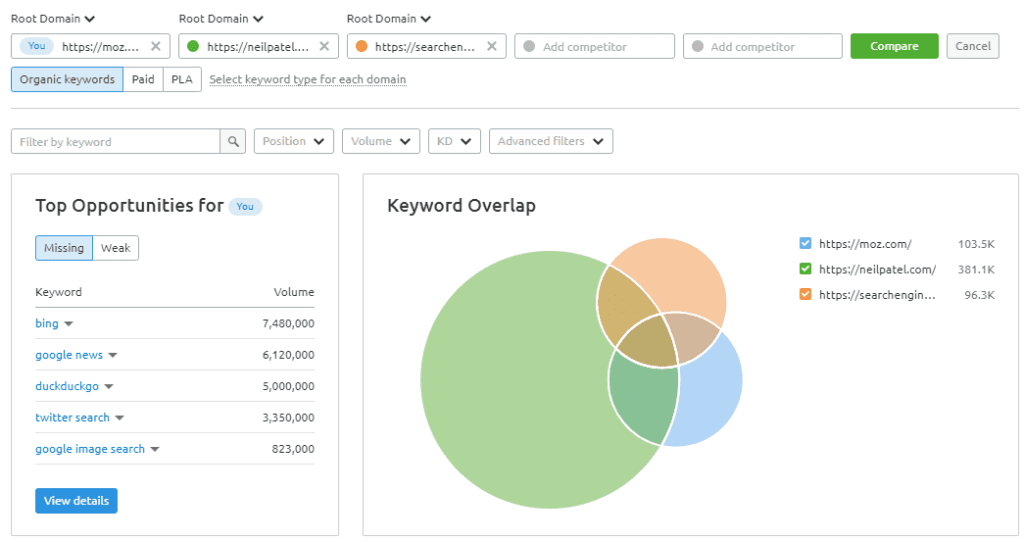Select the Organic keywords tab
The height and width of the screenshot is (542, 1024).
click(x=67, y=80)
